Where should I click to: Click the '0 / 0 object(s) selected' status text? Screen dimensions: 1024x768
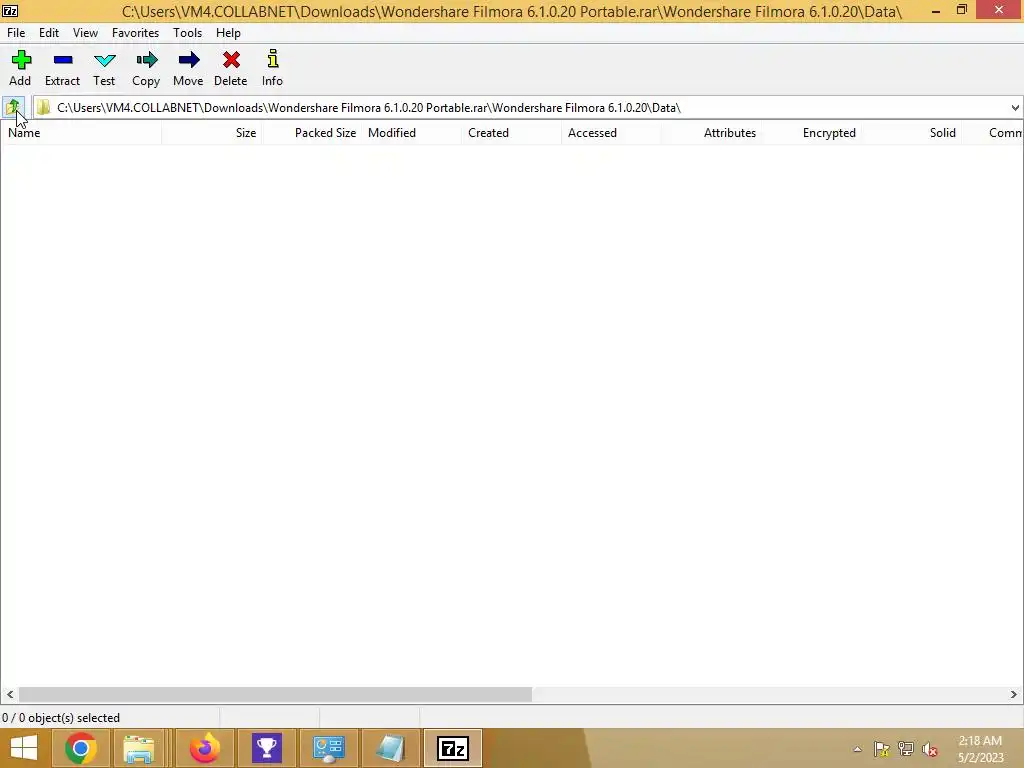pos(61,718)
